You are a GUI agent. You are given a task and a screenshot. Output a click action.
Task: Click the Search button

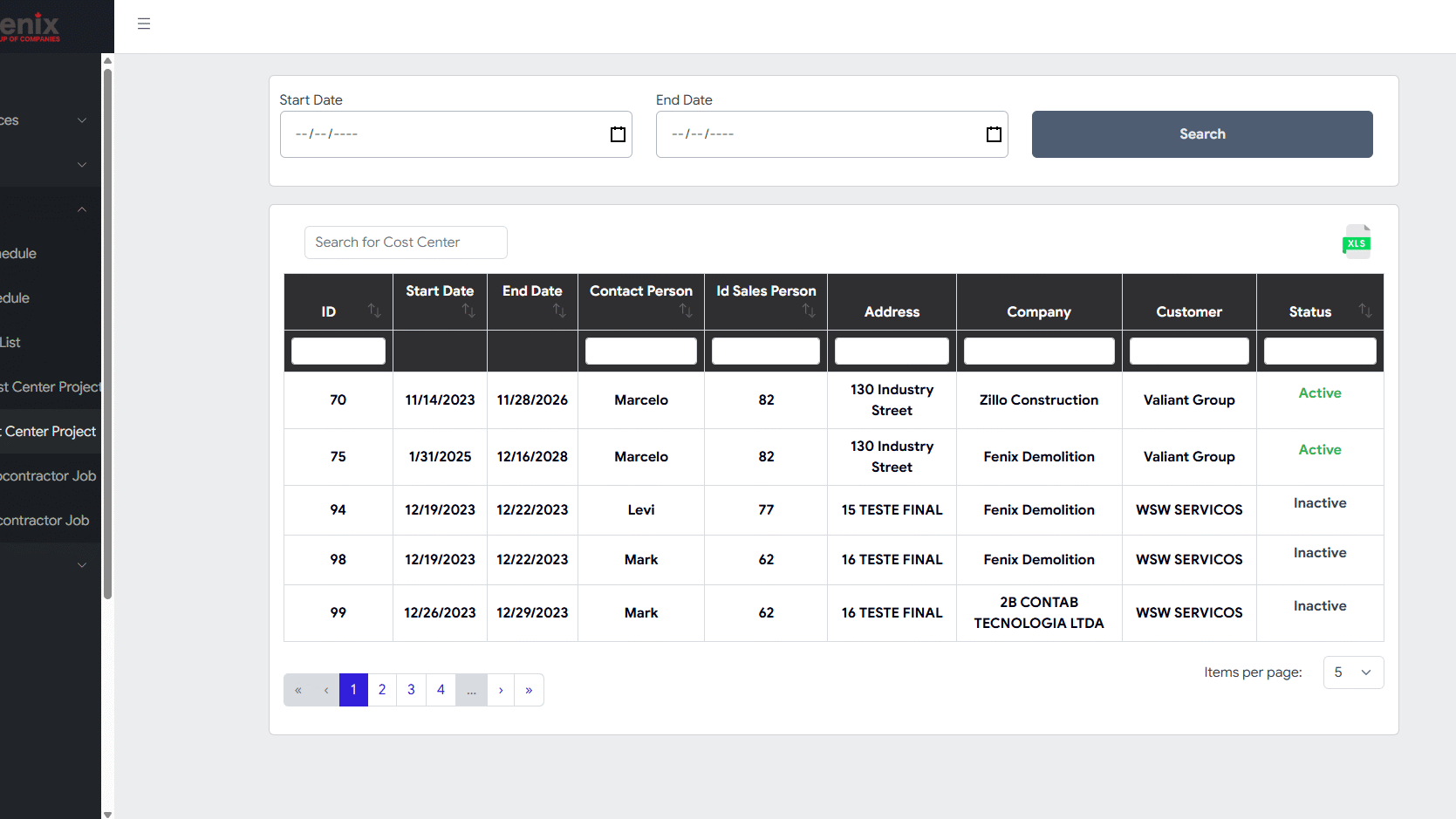click(x=1202, y=134)
